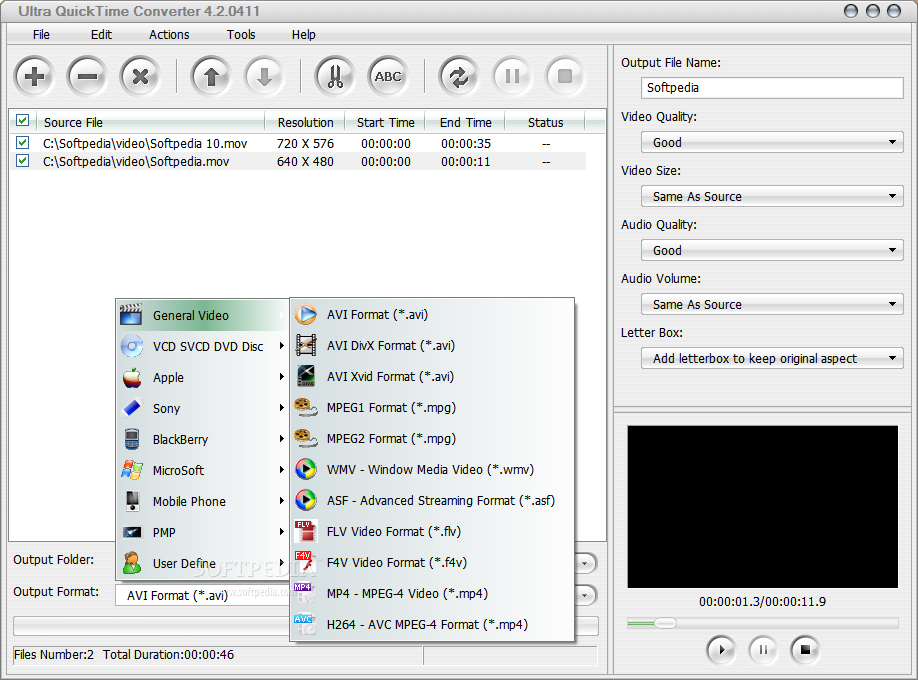Viewport: 918px width, 680px height.
Task: Expand the PMP submenu
Action: pyautogui.click(x=203, y=533)
